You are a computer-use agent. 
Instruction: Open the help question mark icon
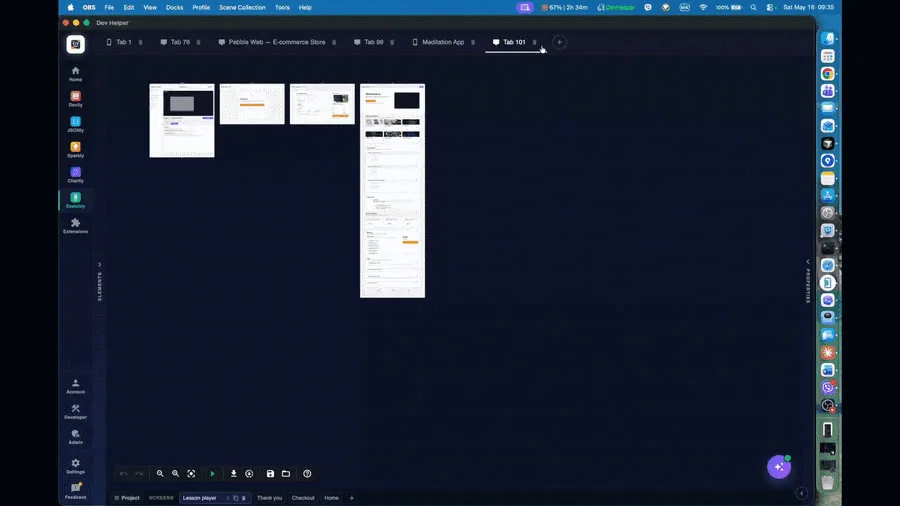[x=307, y=474]
